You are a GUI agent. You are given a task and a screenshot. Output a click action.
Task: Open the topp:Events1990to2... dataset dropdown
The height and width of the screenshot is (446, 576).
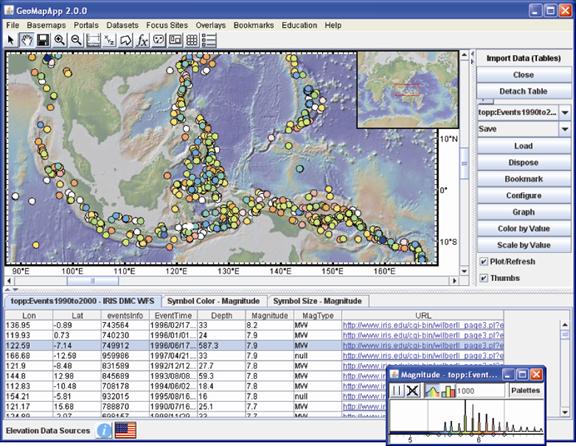(x=565, y=112)
